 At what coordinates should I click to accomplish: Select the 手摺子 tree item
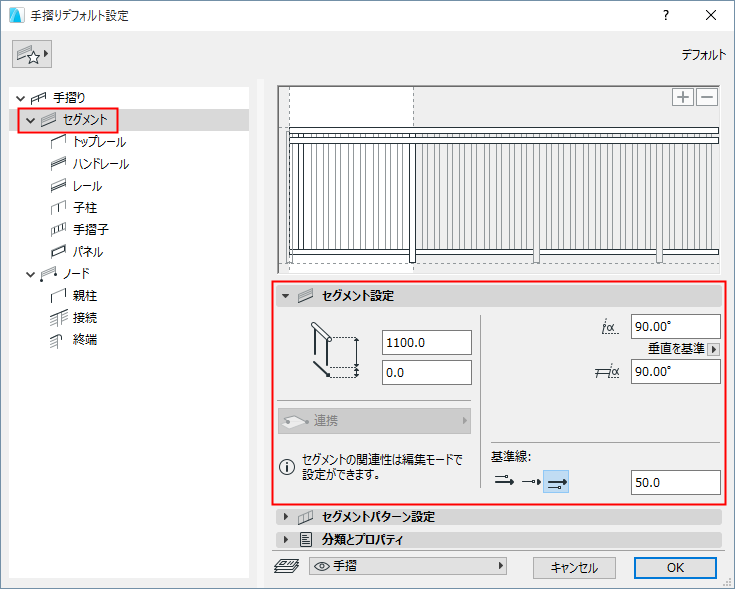[x=90, y=229]
